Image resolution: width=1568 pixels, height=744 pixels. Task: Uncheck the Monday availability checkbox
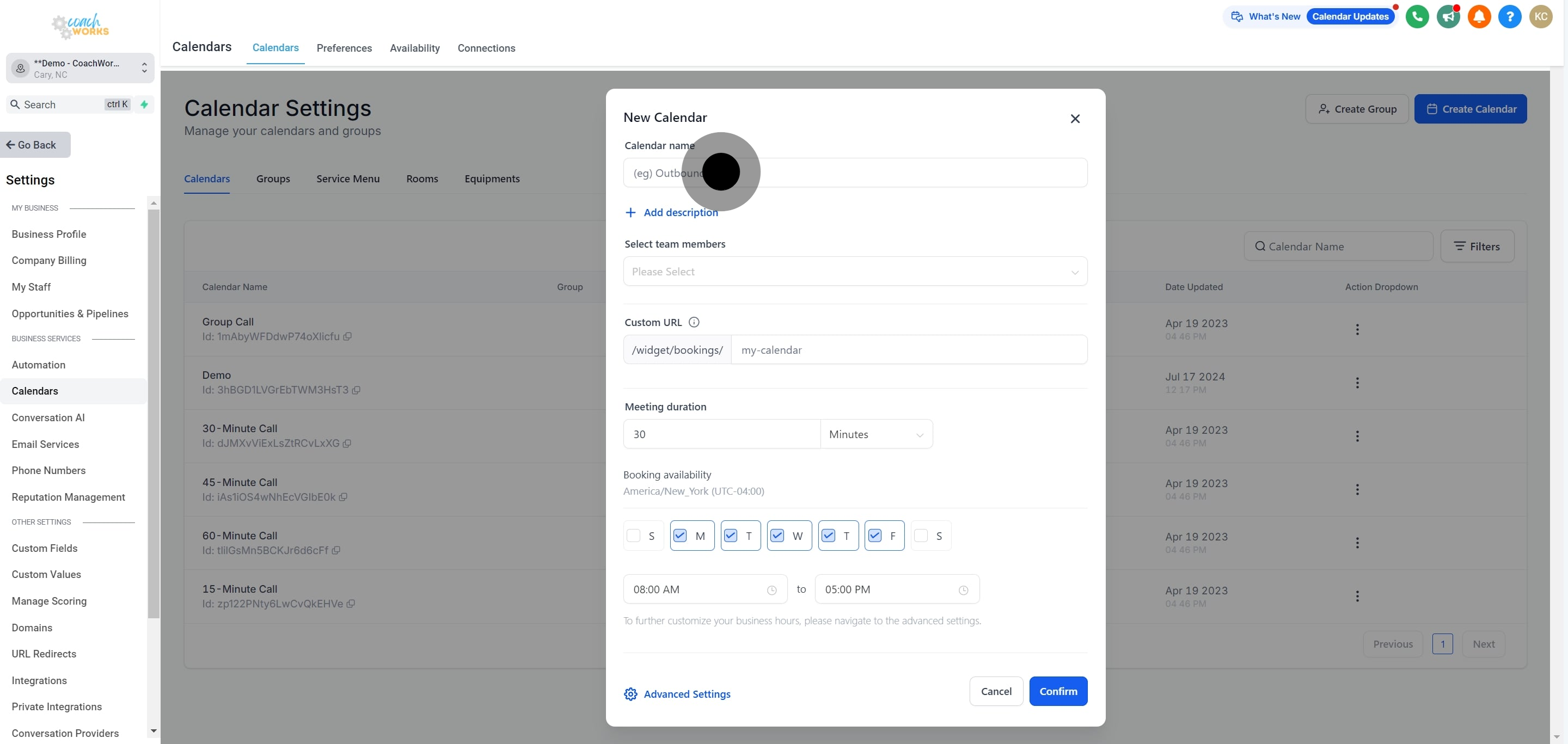pyautogui.click(x=680, y=536)
